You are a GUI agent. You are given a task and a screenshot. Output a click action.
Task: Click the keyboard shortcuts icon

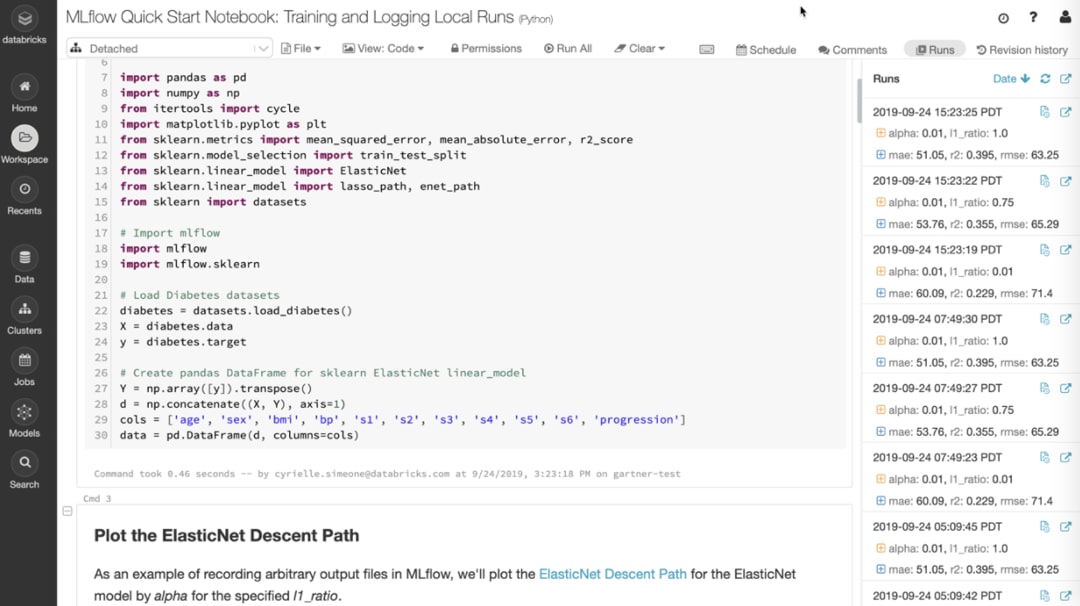coord(707,49)
